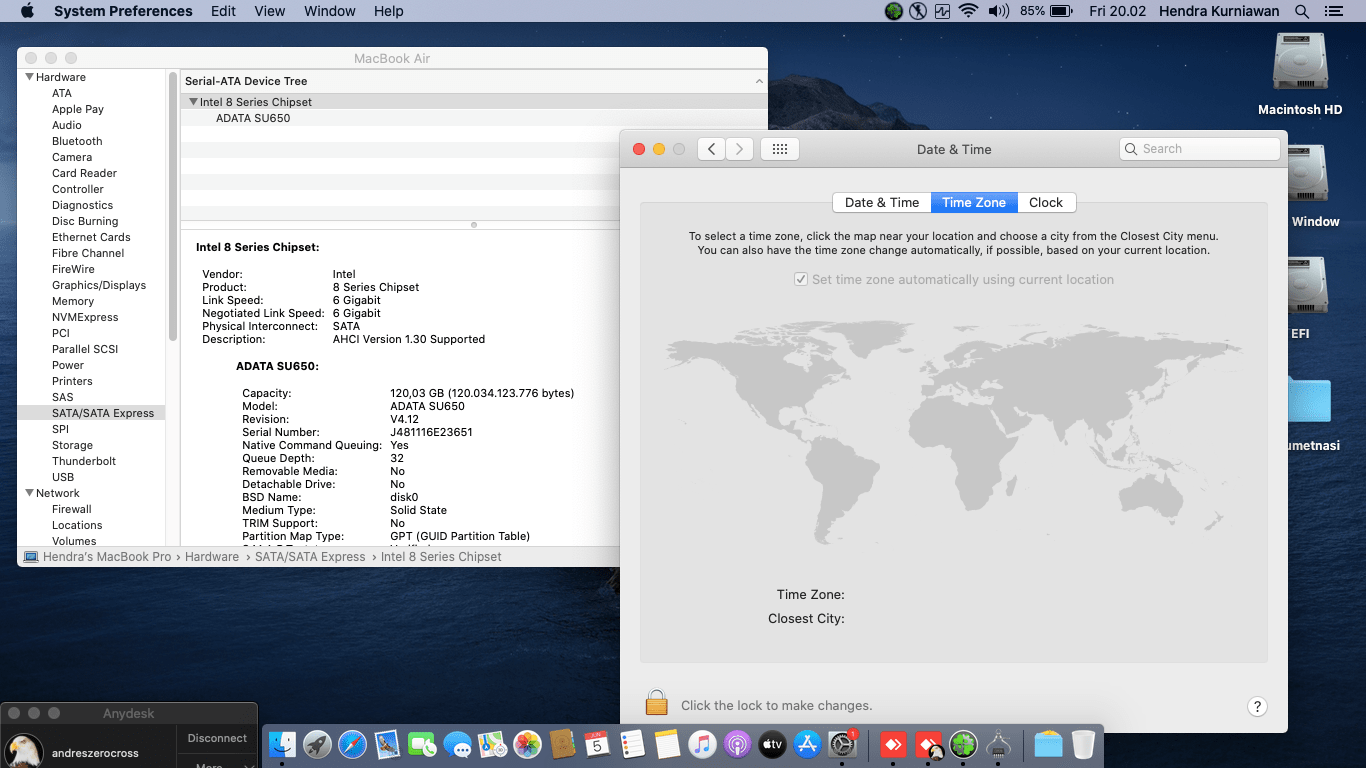Open Contacts book in the Dock
The width and height of the screenshot is (1366, 768).
[562, 744]
